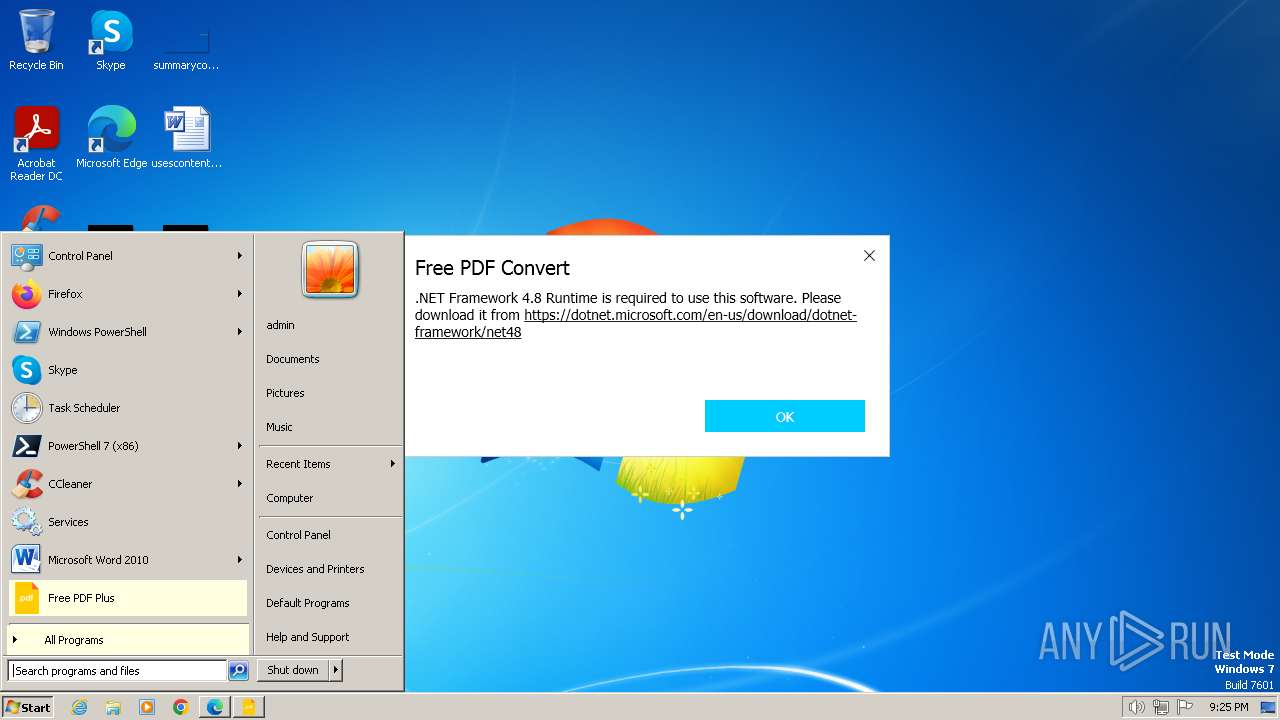Click the Firefox icon in Start menu
The height and width of the screenshot is (720, 1280).
point(26,294)
